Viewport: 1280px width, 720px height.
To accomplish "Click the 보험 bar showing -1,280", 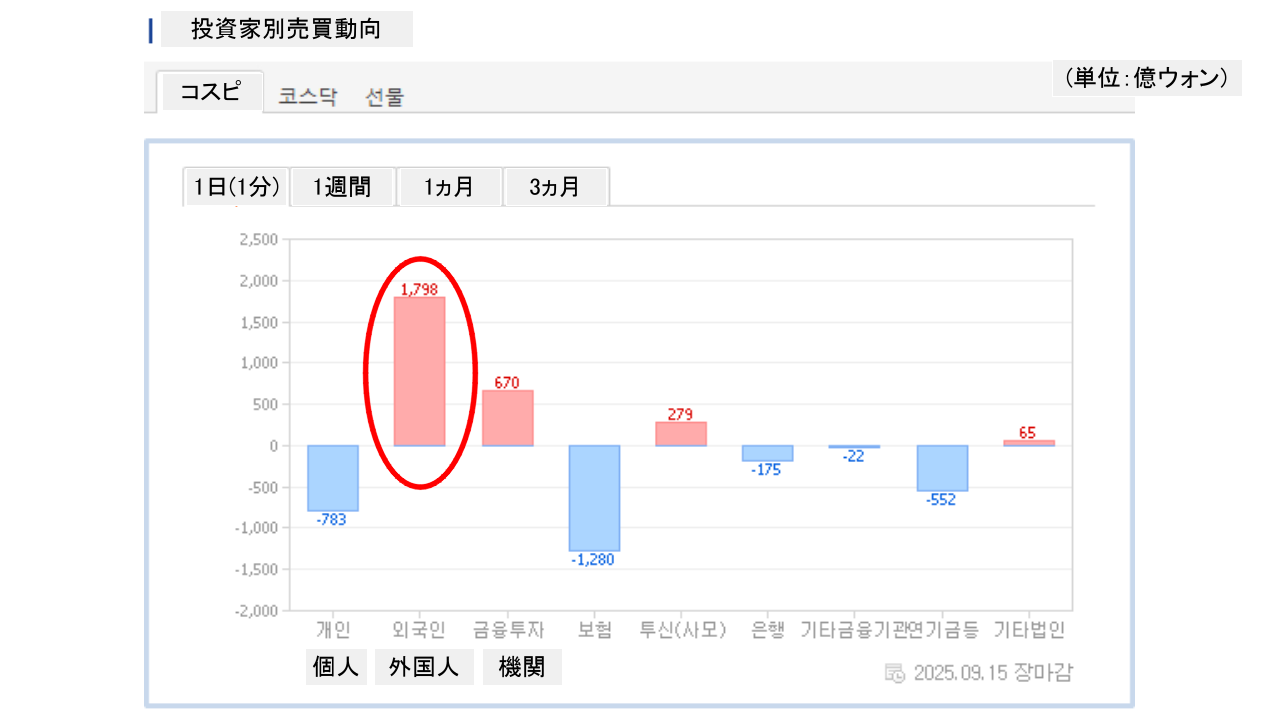I will point(594,498).
